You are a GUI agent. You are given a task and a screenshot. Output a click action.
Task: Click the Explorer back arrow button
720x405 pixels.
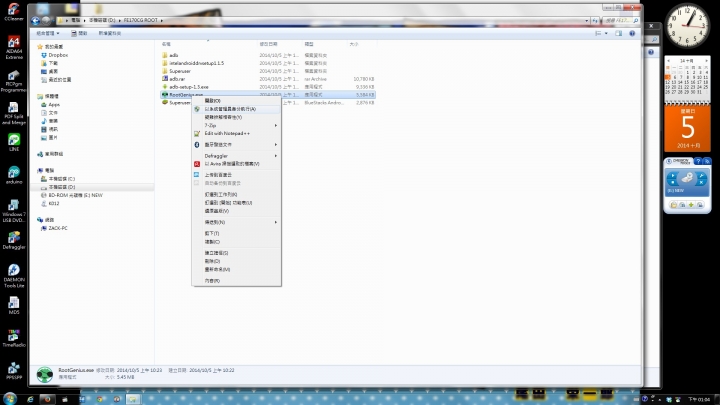[35, 20]
